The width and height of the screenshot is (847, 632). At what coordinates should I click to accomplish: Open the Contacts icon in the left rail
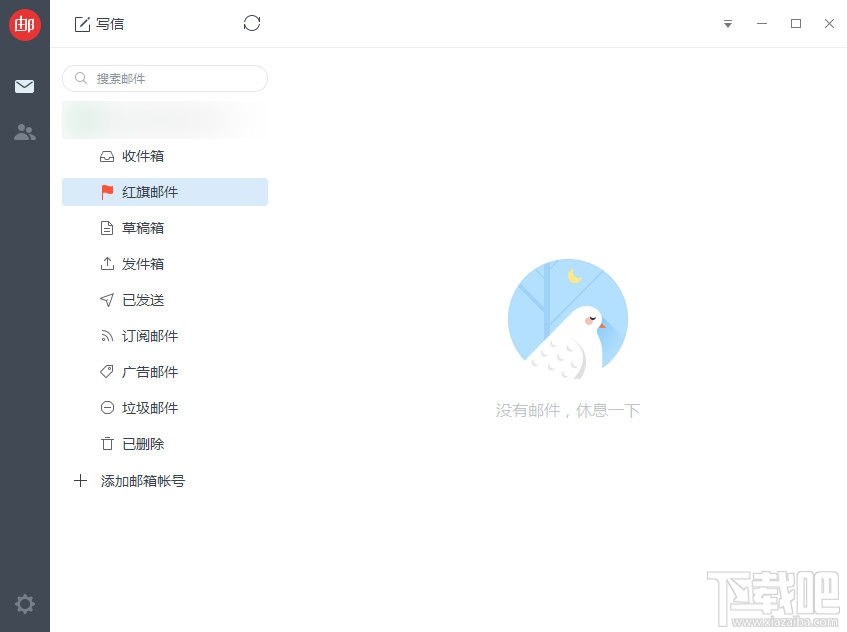(24, 132)
